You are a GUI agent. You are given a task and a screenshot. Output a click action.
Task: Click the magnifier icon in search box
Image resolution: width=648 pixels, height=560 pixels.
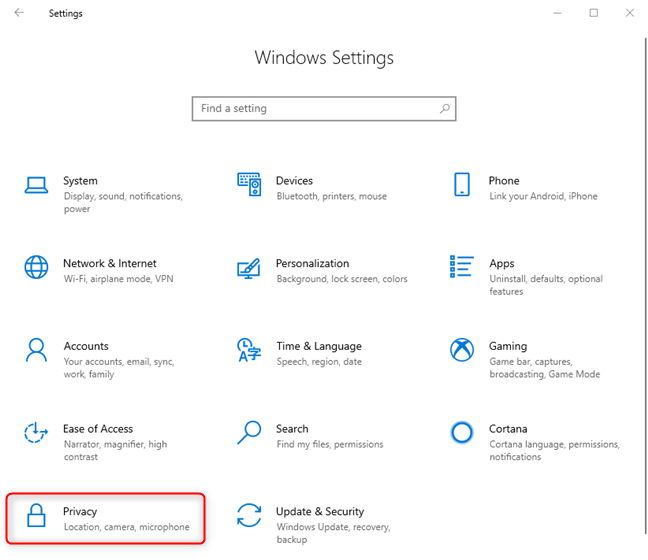(445, 109)
